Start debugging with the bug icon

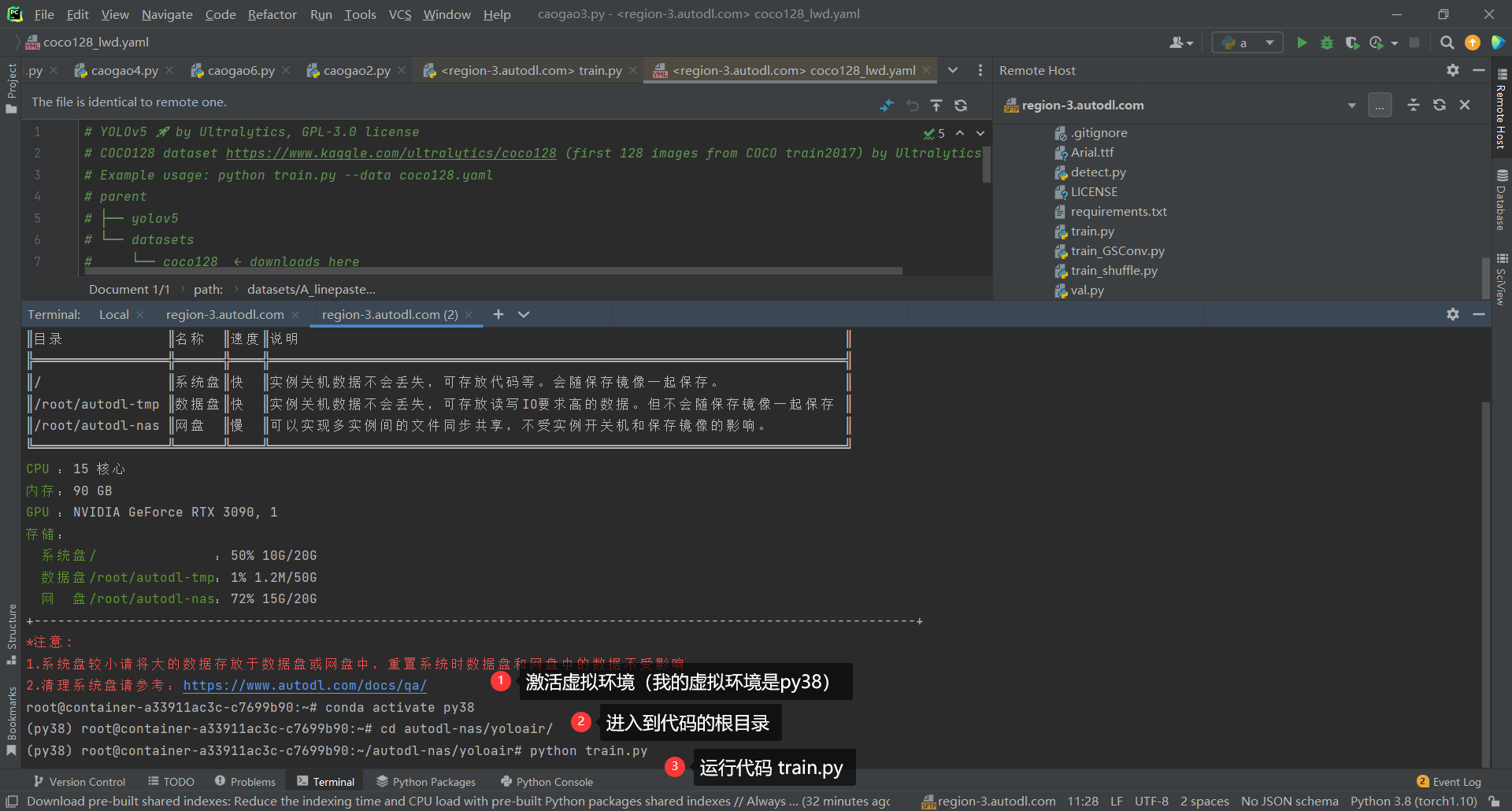tap(1327, 43)
